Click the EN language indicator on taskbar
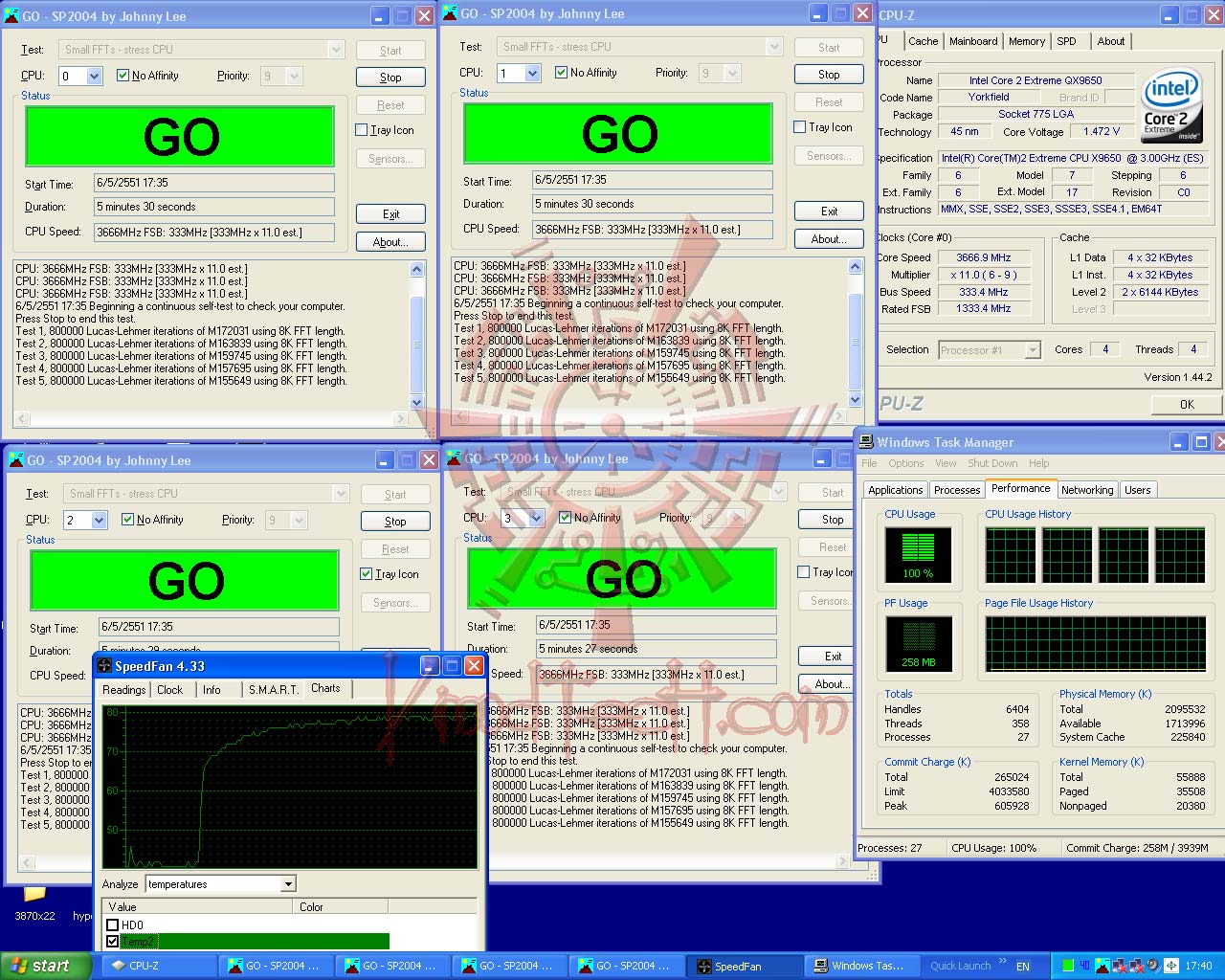 (1023, 967)
